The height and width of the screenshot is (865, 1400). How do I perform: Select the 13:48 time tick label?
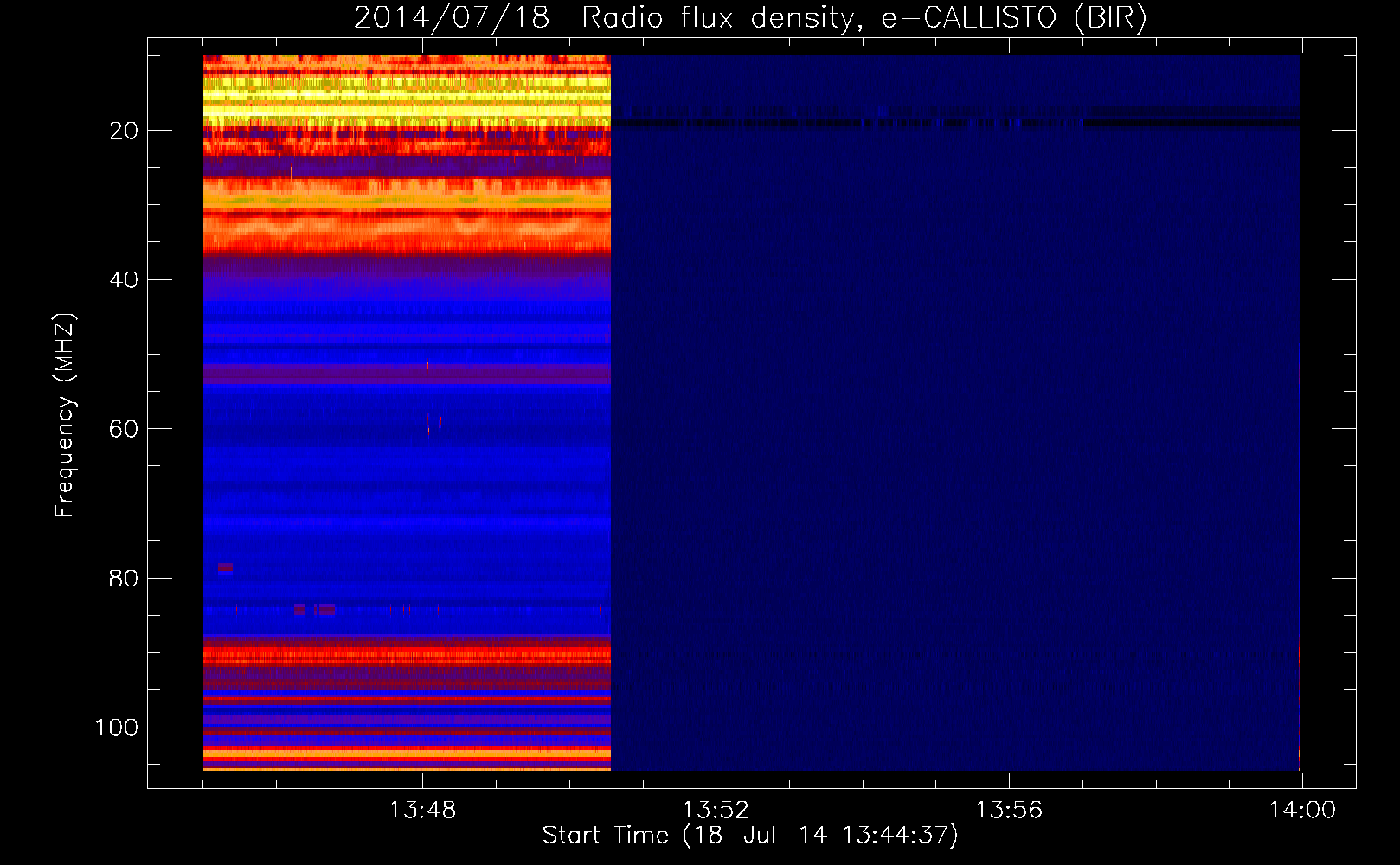(422, 811)
